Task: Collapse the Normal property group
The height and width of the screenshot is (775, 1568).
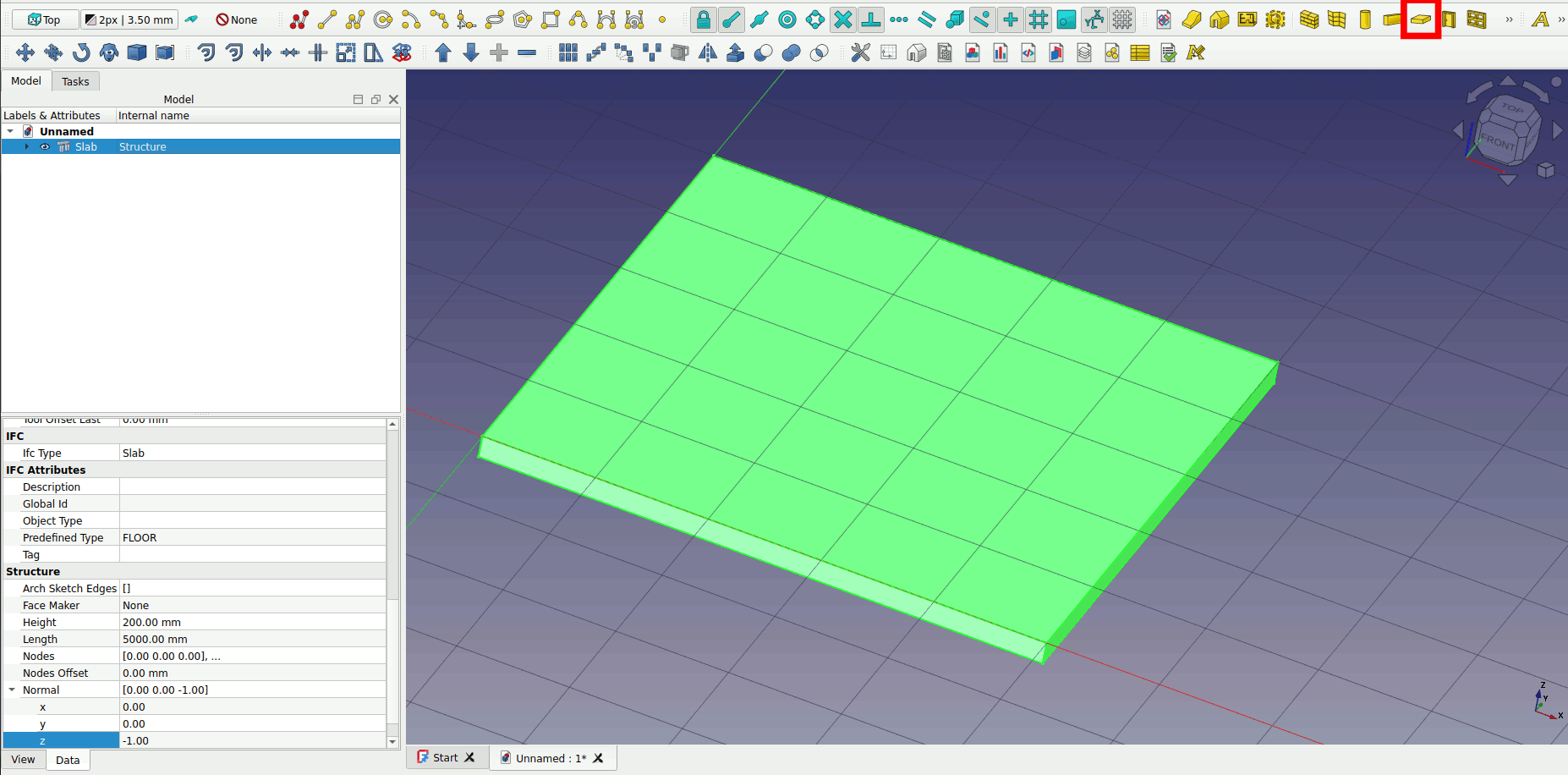Action: tap(12, 690)
